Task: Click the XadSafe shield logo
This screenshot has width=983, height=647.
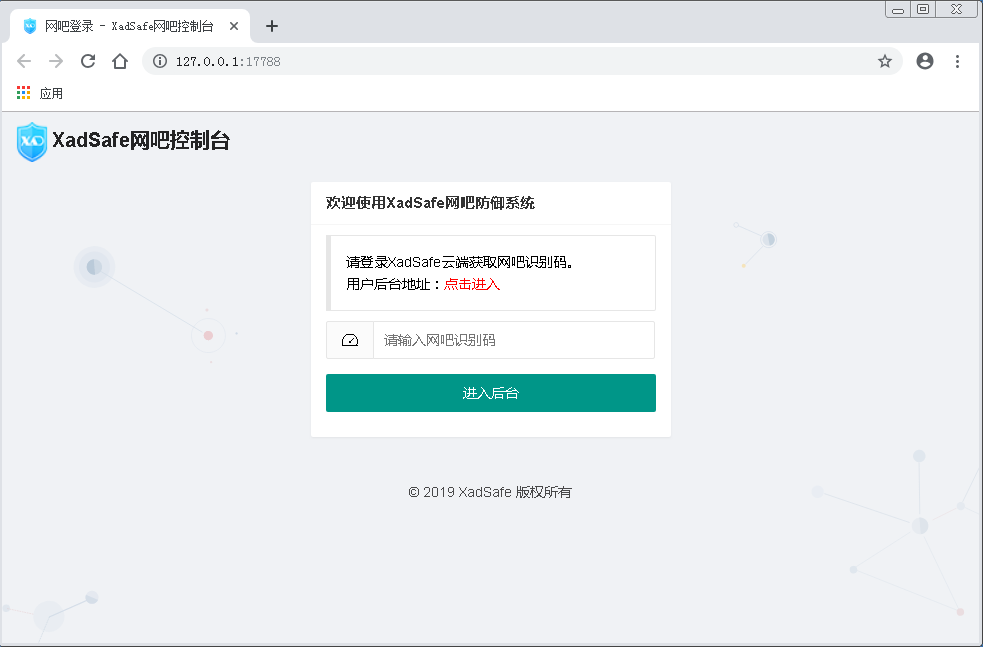Action: [x=31, y=142]
